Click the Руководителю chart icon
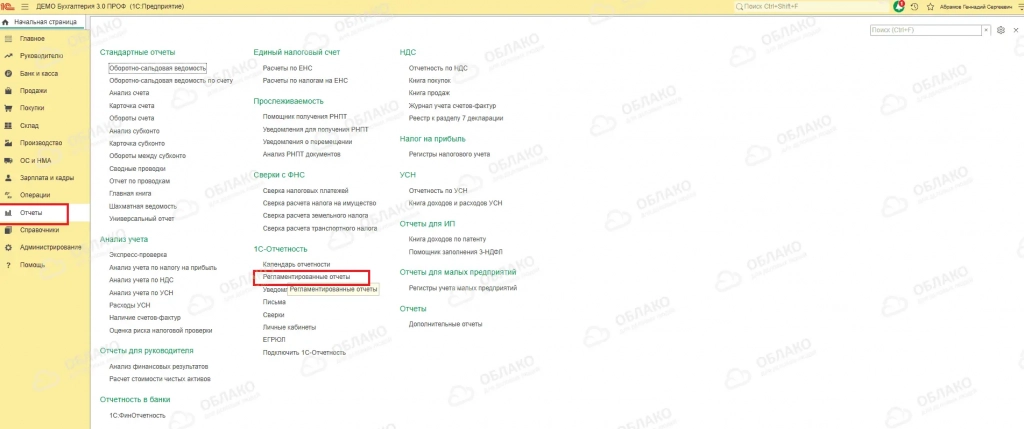The image size is (1024, 429). coord(8,56)
